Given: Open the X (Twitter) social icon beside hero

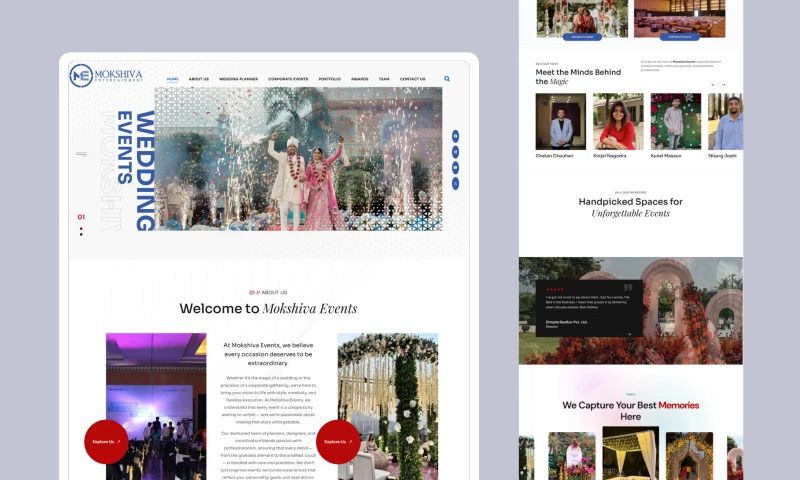Looking at the screenshot, I should (455, 184).
